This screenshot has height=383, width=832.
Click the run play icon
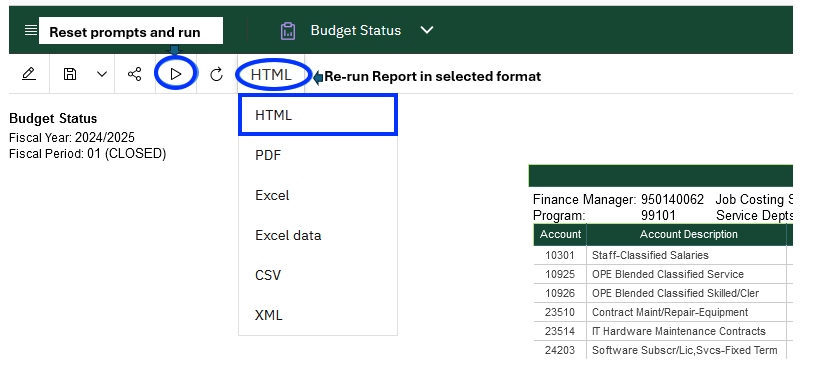tap(176, 74)
